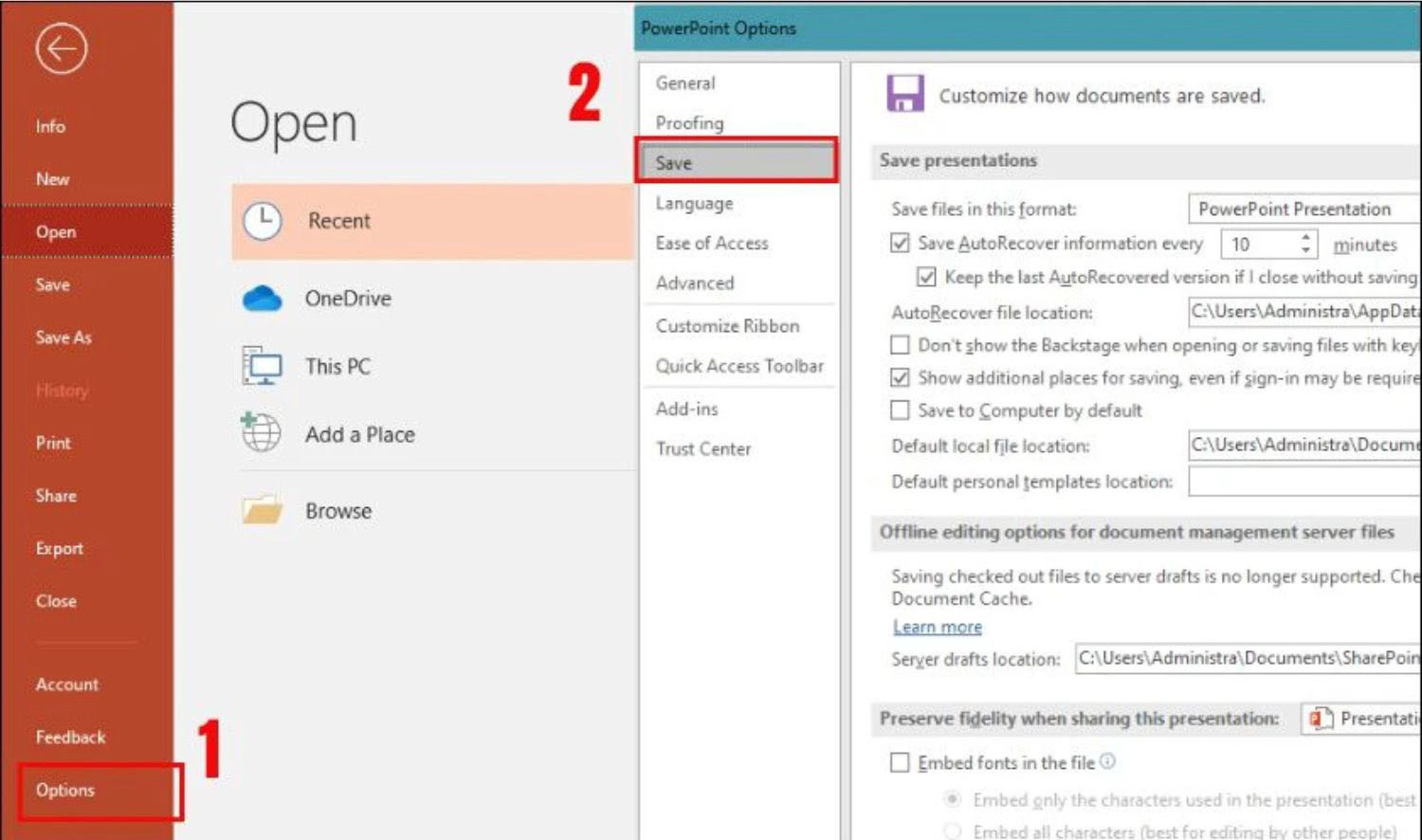The height and width of the screenshot is (840, 1422).
Task: Click the info icon beside Embed fonts
Action: [x=1107, y=761]
